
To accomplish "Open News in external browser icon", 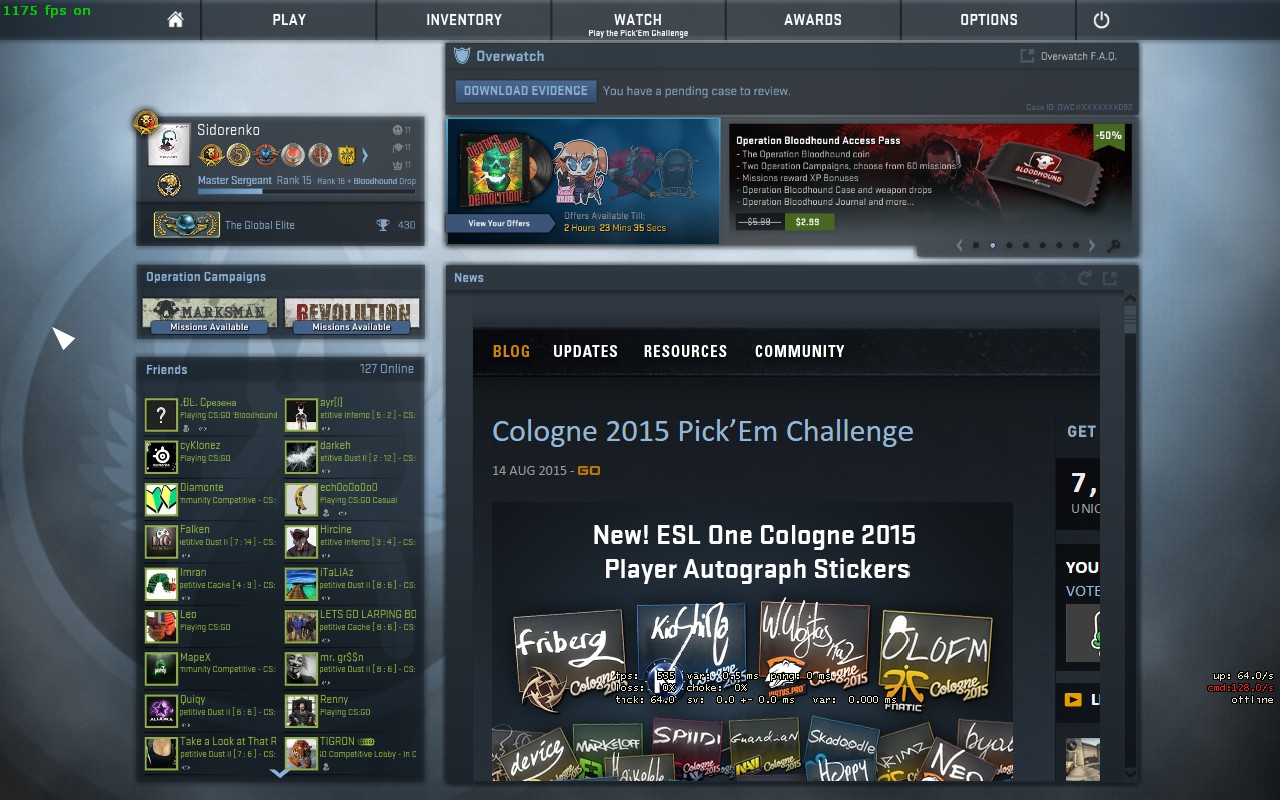I will pyautogui.click(x=1110, y=278).
